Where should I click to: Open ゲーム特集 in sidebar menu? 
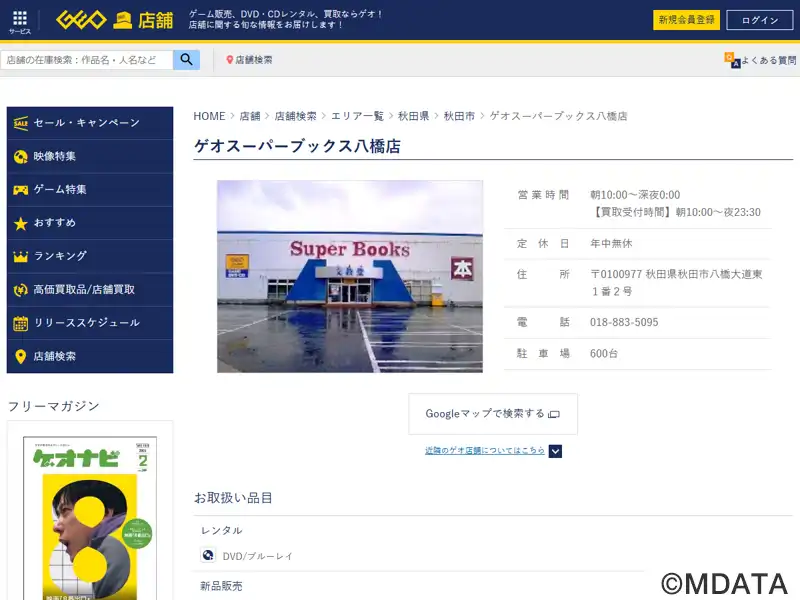point(90,190)
